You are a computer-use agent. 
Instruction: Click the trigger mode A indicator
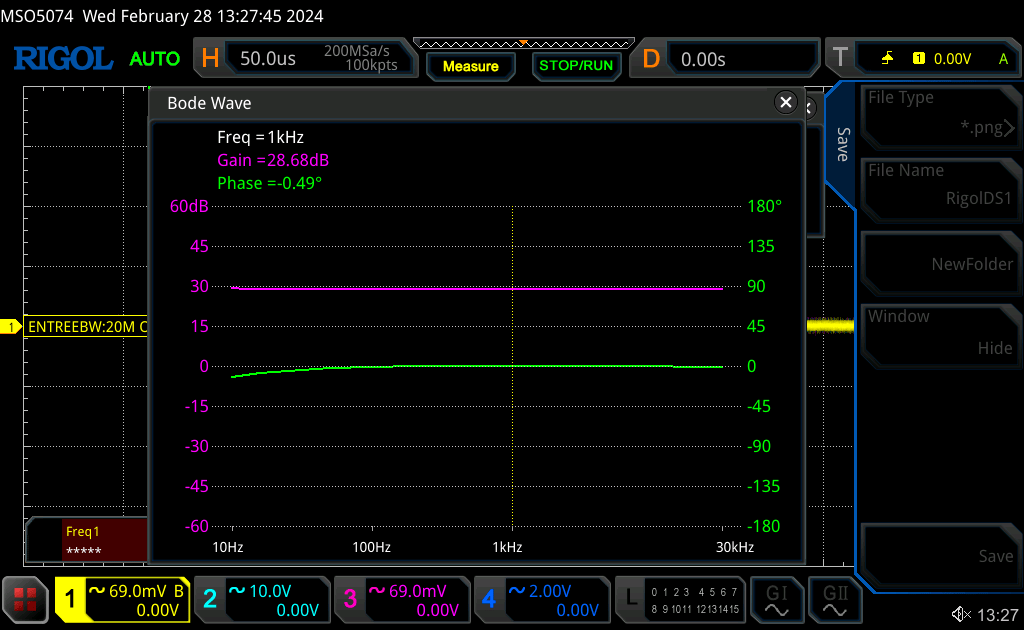1003,59
